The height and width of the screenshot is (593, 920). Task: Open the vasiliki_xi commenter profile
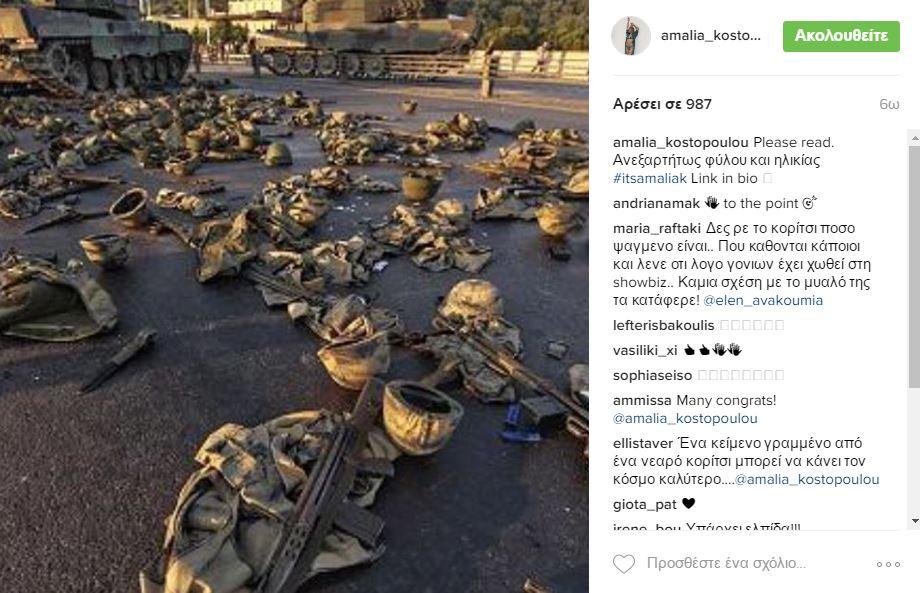645,350
